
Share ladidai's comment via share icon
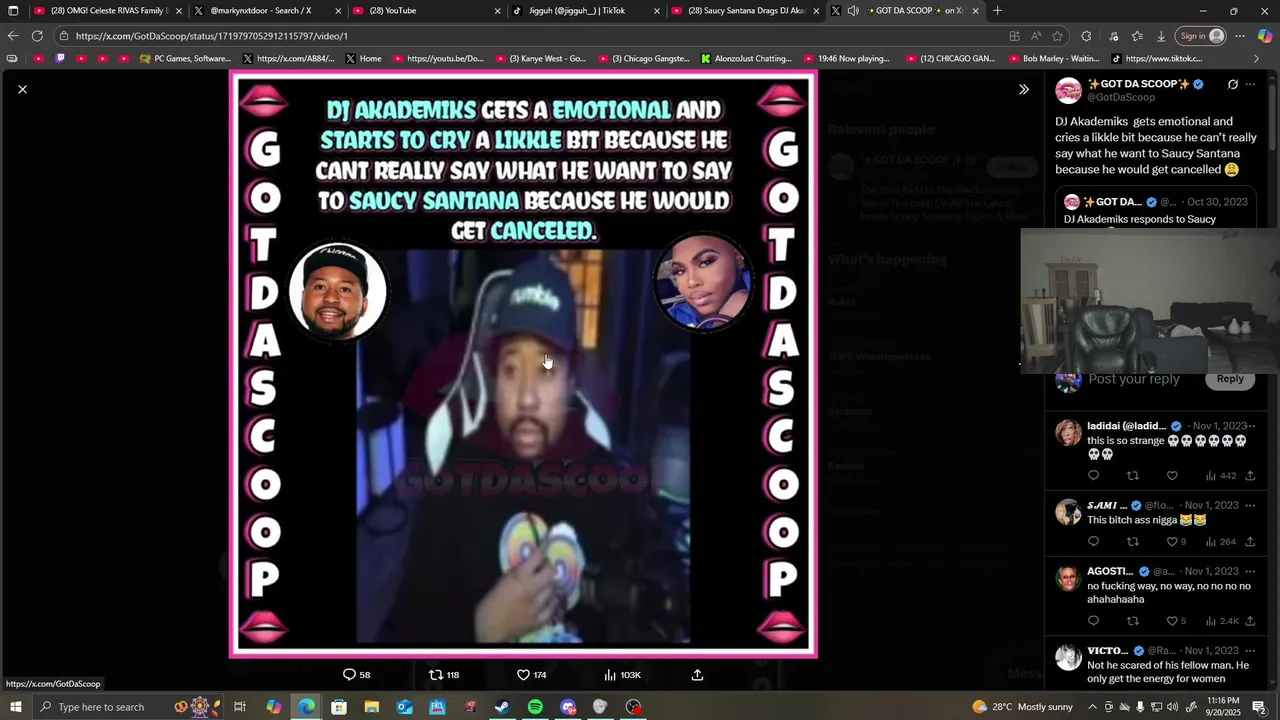(x=1250, y=476)
